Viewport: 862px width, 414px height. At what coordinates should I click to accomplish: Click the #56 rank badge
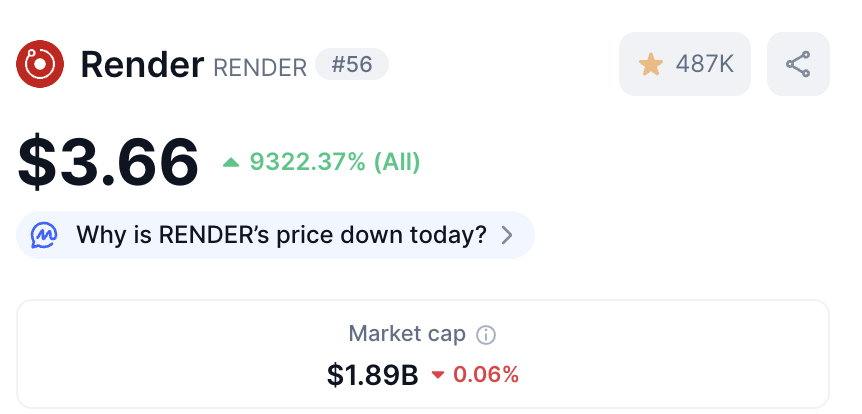[352, 64]
